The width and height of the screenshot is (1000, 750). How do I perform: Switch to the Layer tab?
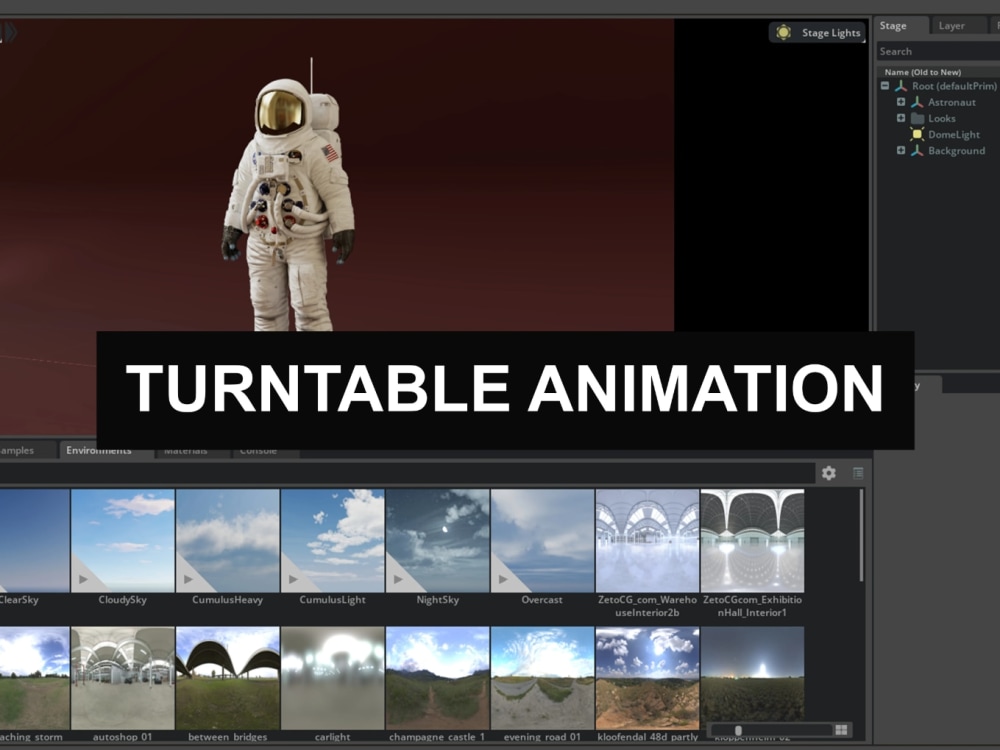click(952, 25)
